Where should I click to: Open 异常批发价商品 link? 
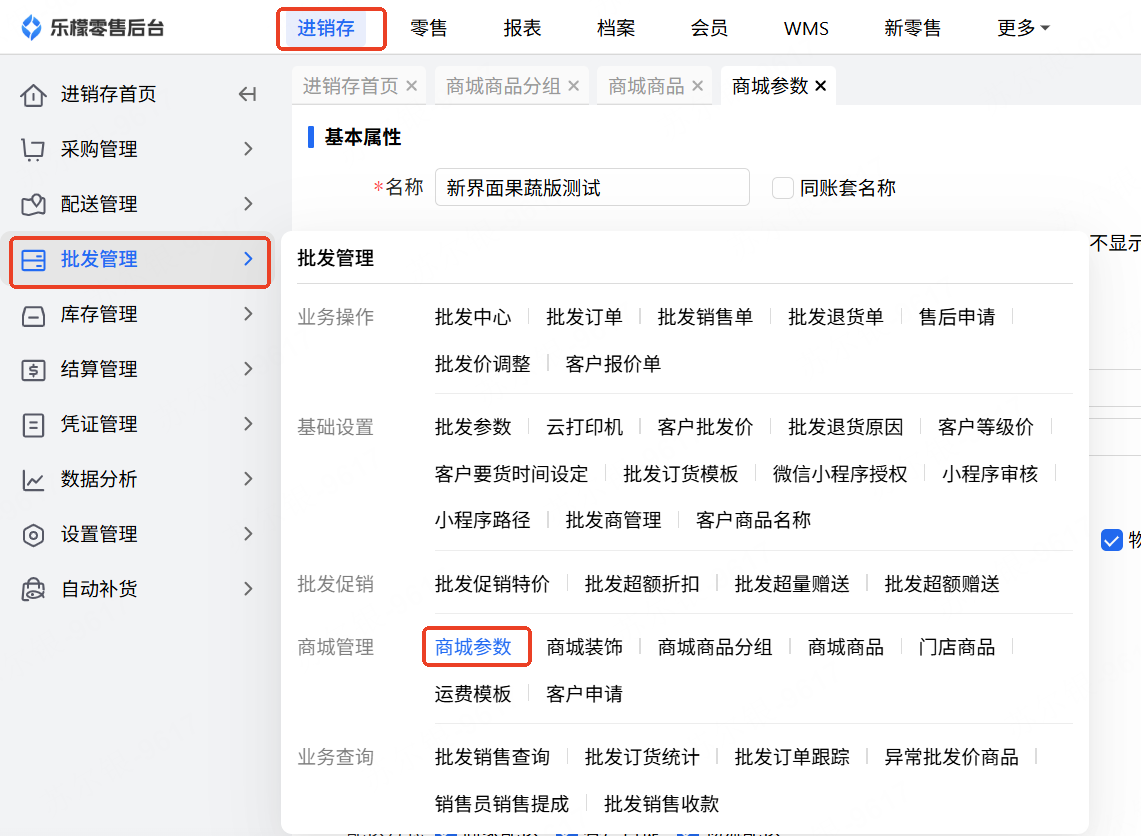coord(951,757)
